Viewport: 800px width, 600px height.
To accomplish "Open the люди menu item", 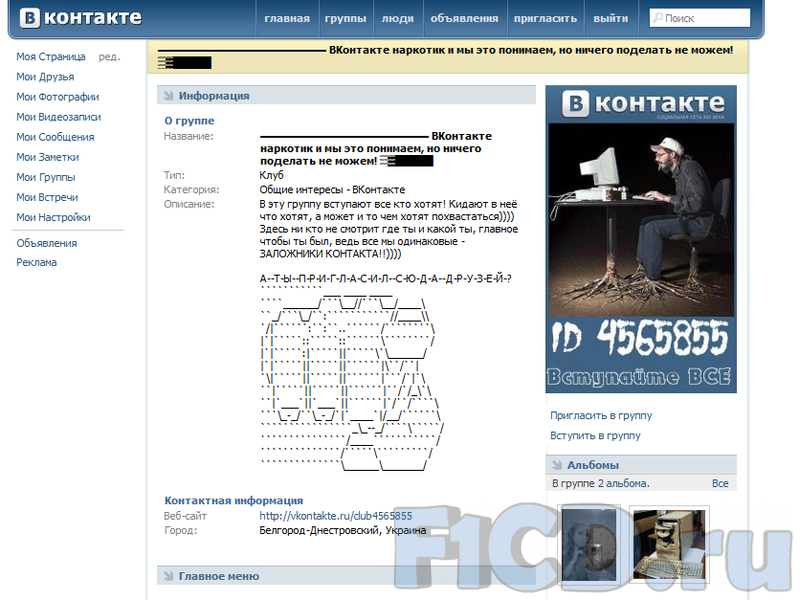I will [397, 18].
